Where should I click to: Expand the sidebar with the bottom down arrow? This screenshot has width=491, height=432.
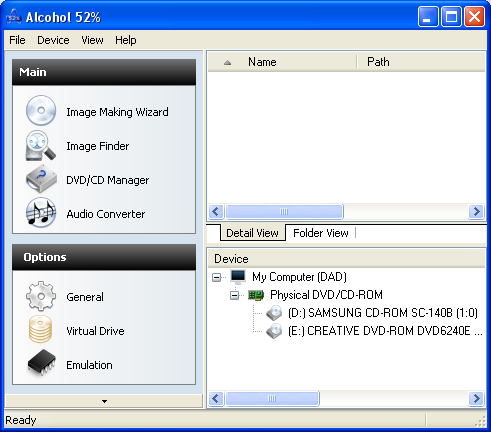pyautogui.click(x=104, y=401)
